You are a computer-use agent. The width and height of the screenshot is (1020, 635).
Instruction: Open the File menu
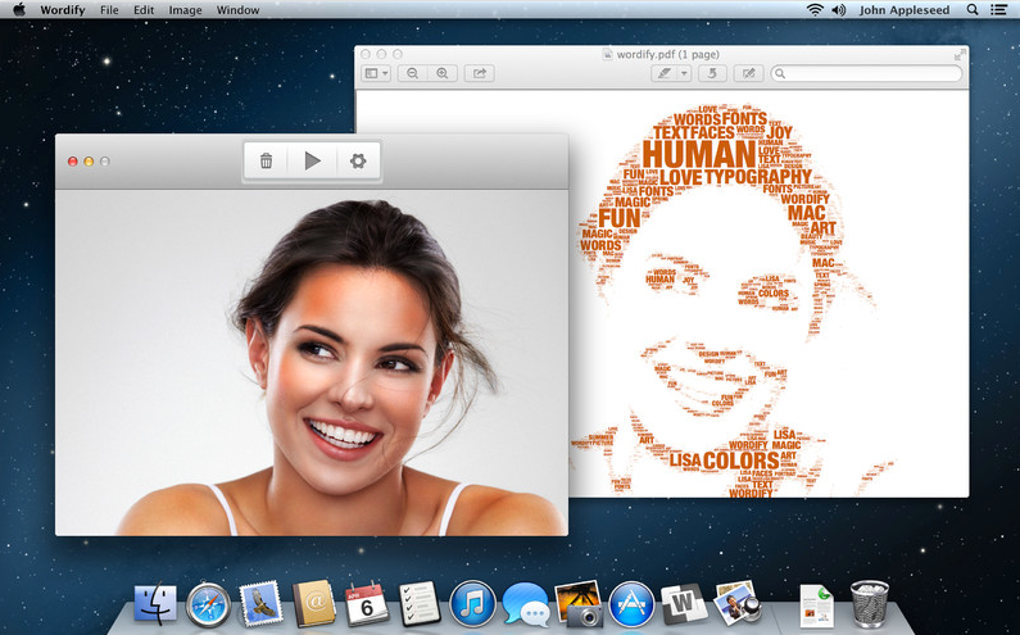(109, 10)
